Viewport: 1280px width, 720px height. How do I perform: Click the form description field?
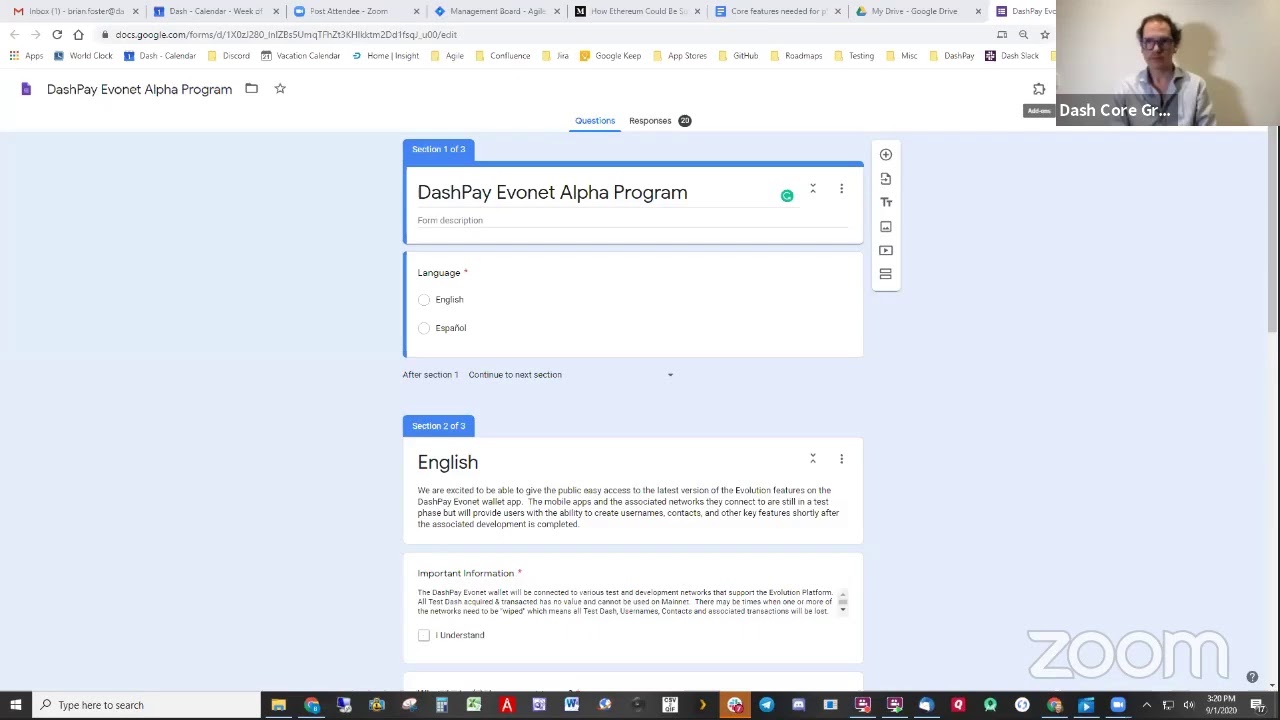632,221
